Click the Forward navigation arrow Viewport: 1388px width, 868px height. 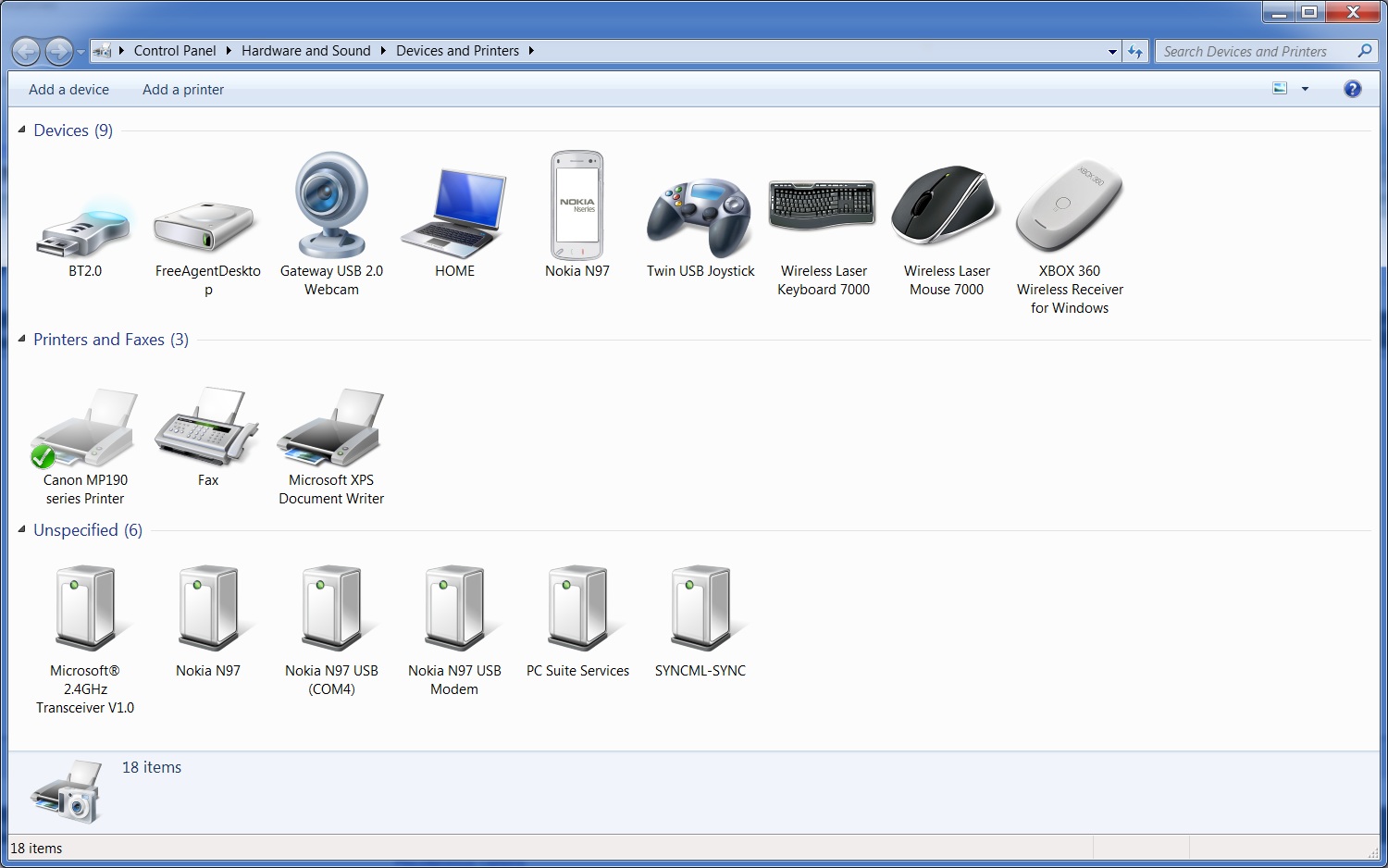(x=58, y=51)
